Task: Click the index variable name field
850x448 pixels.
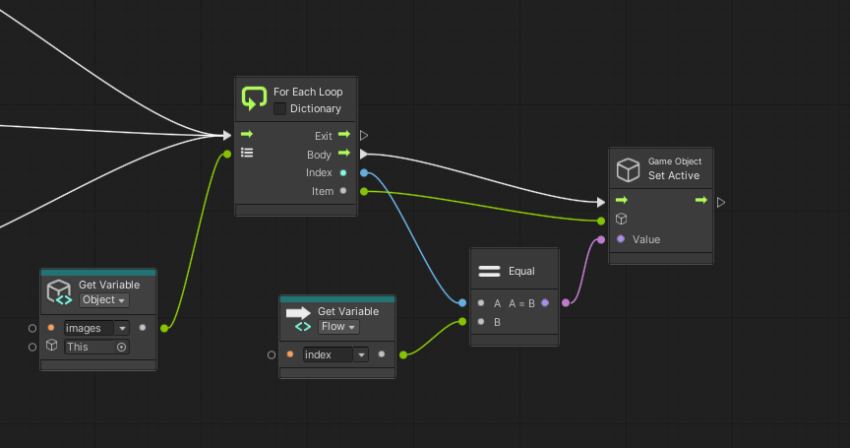Action: pyautogui.click(x=327, y=355)
